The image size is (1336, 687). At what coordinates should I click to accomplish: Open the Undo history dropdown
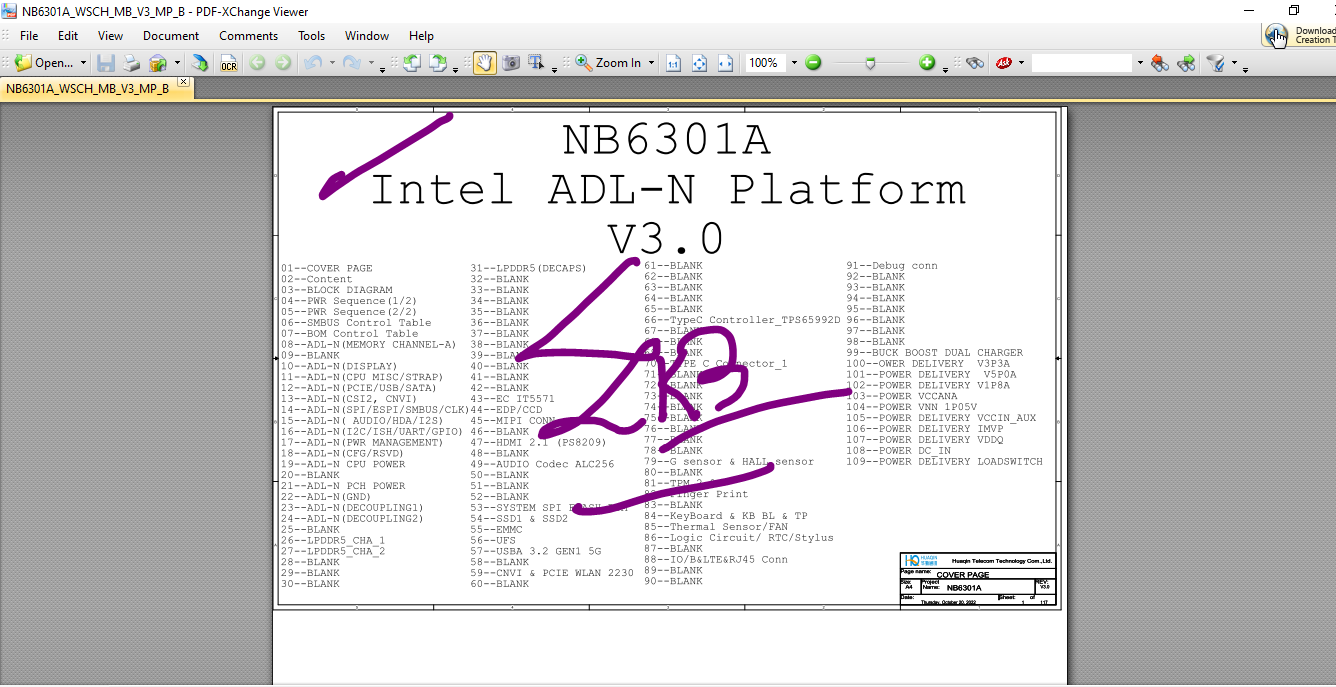(331, 63)
